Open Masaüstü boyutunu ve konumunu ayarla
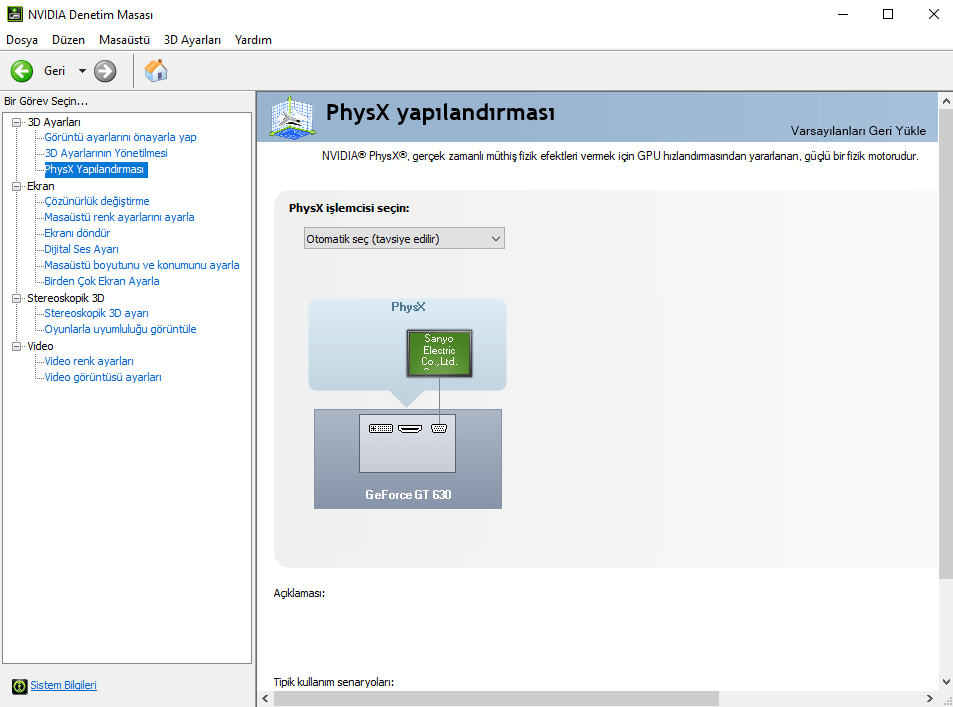 pos(142,265)
